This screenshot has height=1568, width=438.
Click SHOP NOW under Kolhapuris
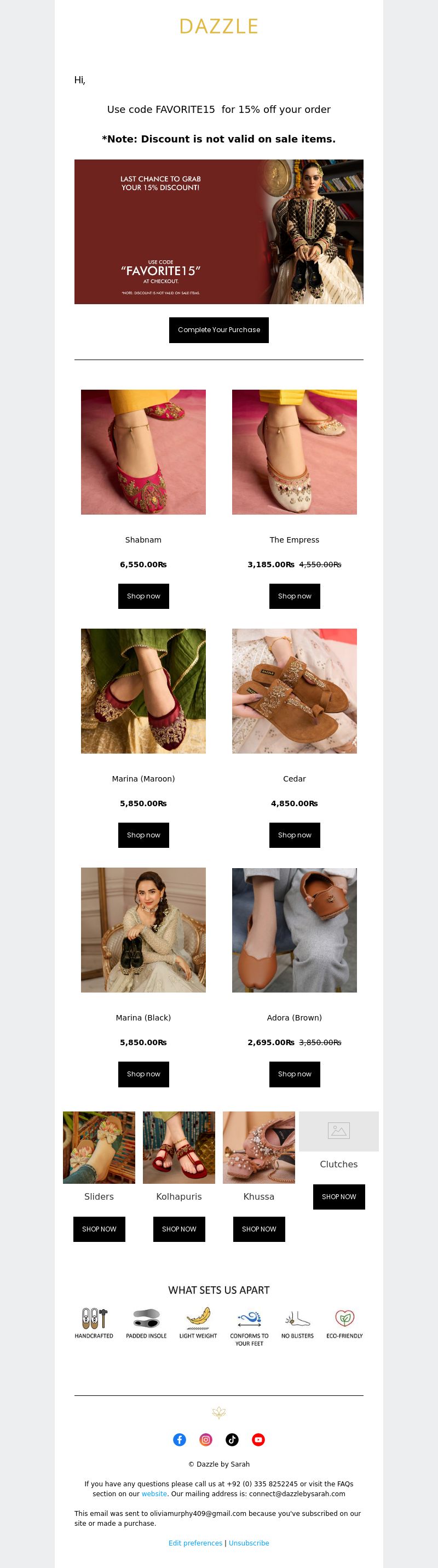(179, 1229)
